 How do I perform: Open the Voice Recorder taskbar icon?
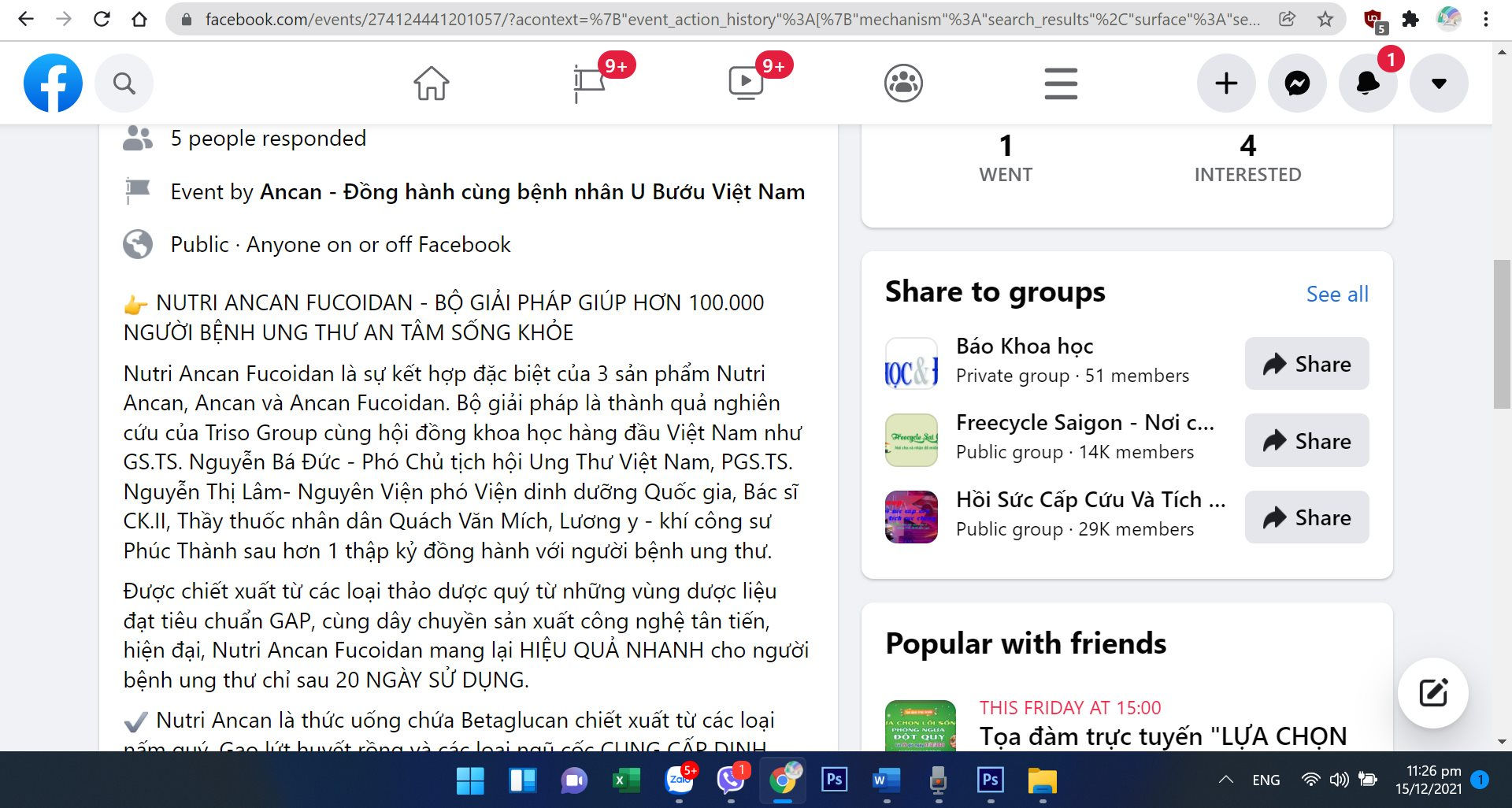click(938, 780)
